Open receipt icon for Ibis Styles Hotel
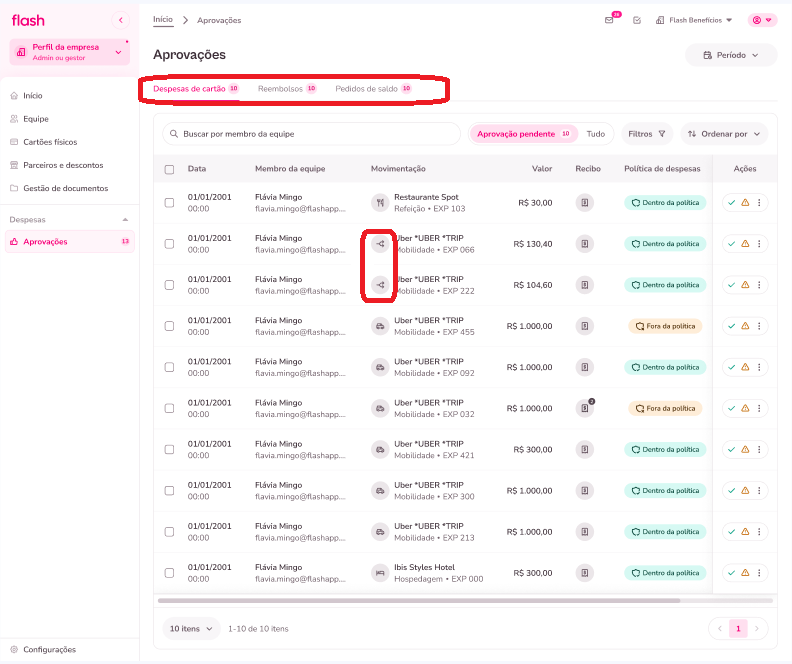The width and height of the screenshot is (792, 664). click(x=584, y=573)
